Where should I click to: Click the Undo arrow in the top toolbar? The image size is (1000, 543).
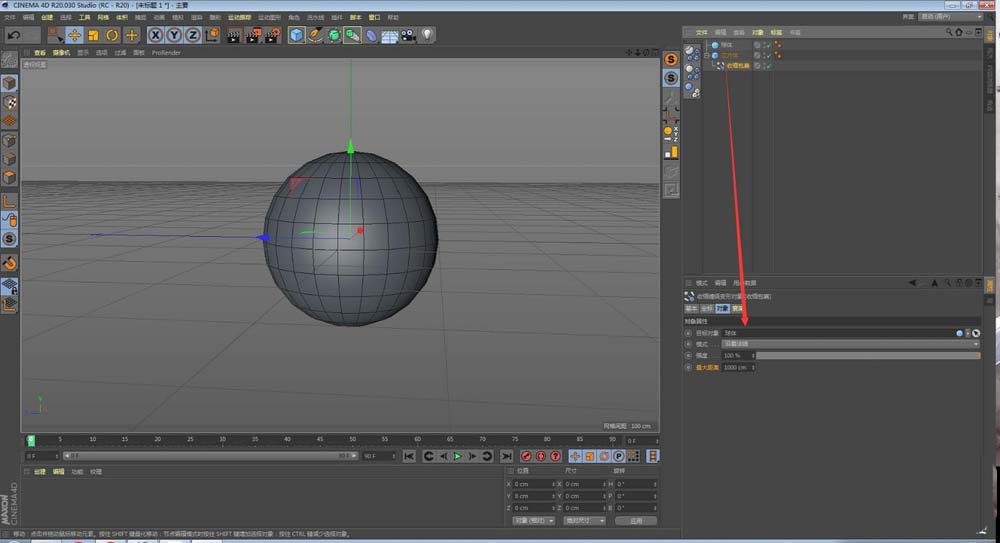click(14, 35)
